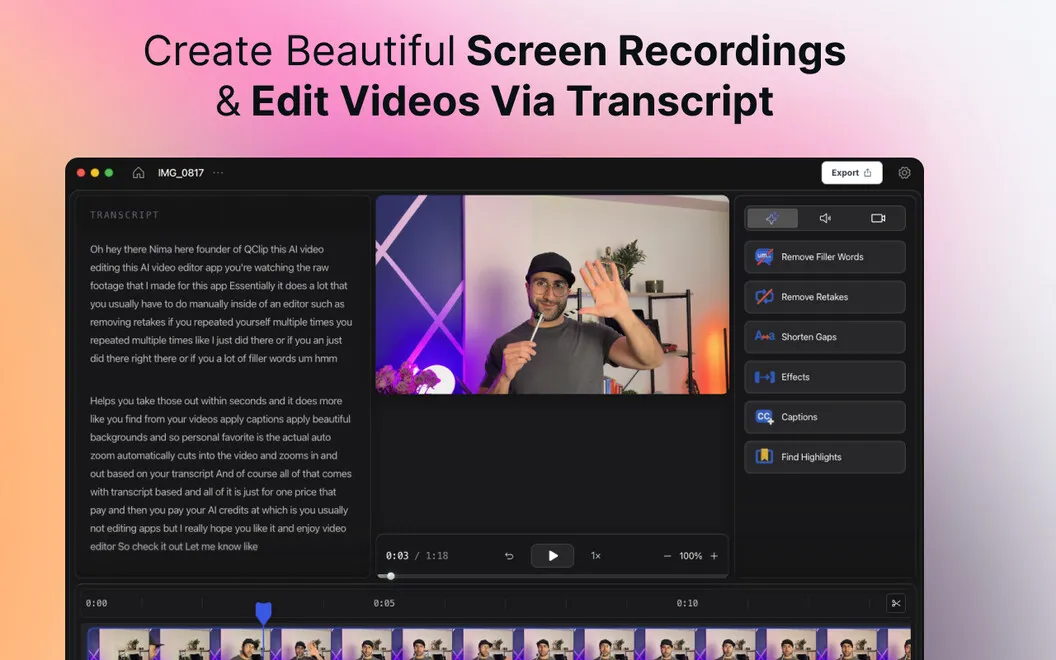This screenshot has width=1056, height=660.
Task: Click the Remove Retakes icon
Action: (x=764, y=297)
